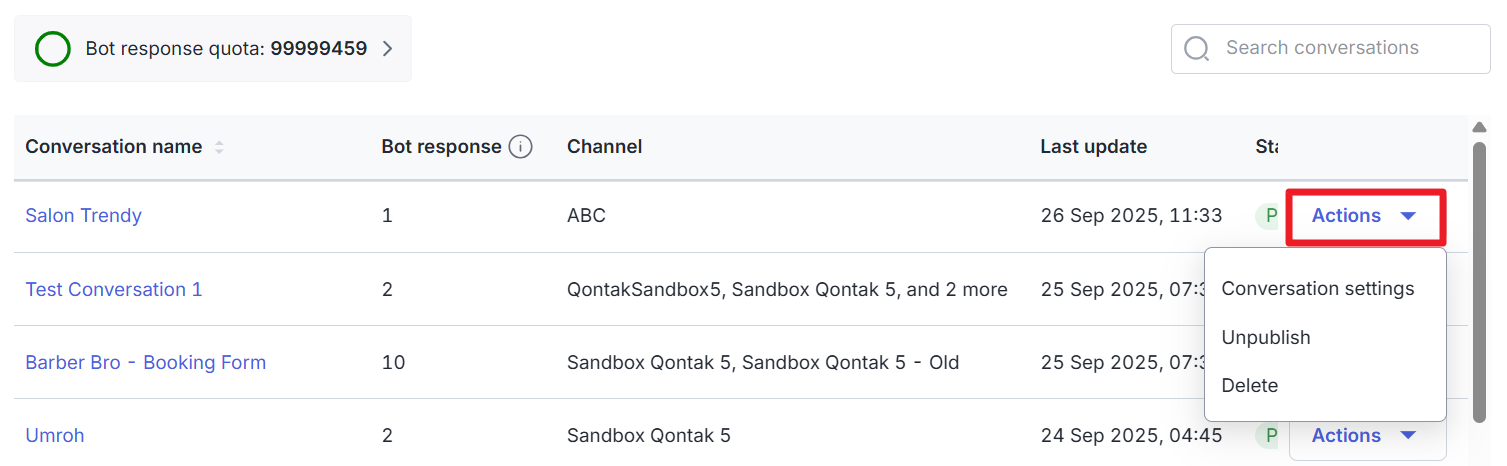
Task: Open Barber Bro - Booking Form link
Action: click(x=145, y=363)
